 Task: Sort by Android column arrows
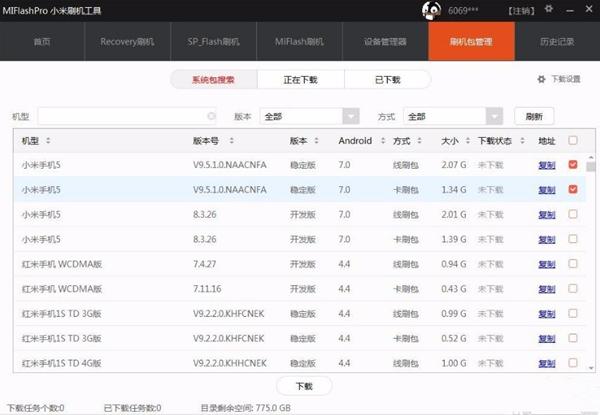[383, 140]
